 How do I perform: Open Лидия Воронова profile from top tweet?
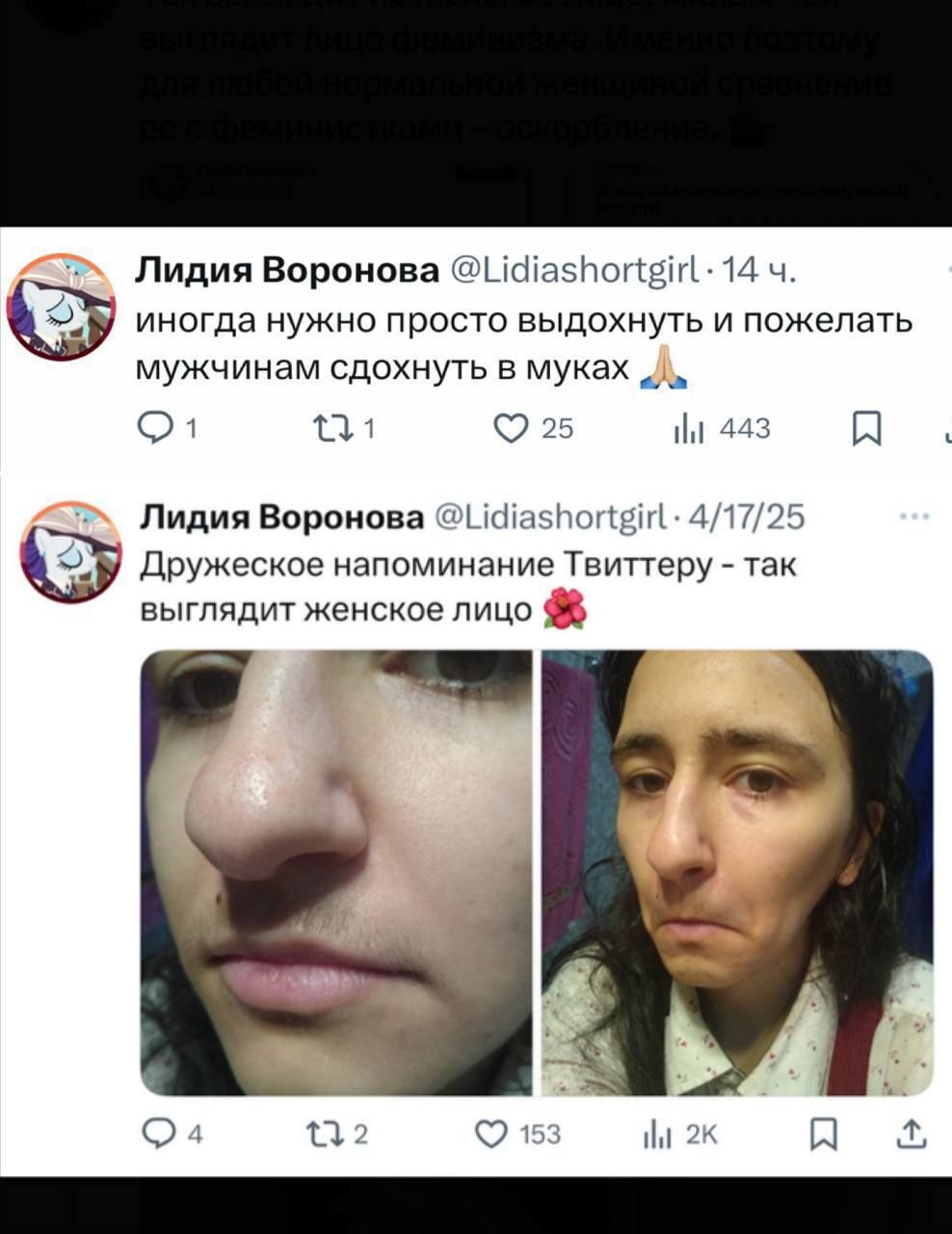[x=286, y=271]
